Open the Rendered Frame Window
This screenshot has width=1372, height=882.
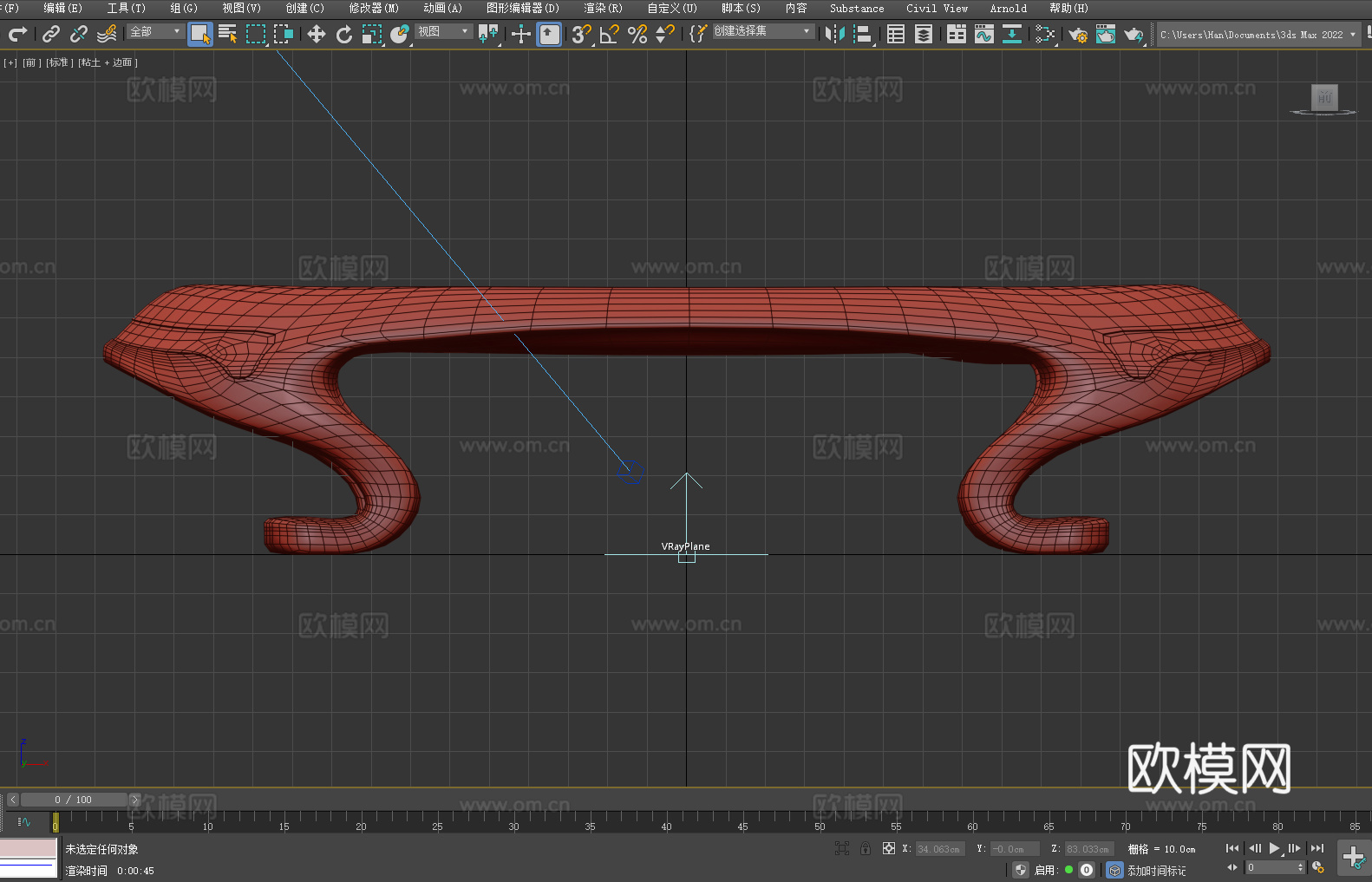1106,34
